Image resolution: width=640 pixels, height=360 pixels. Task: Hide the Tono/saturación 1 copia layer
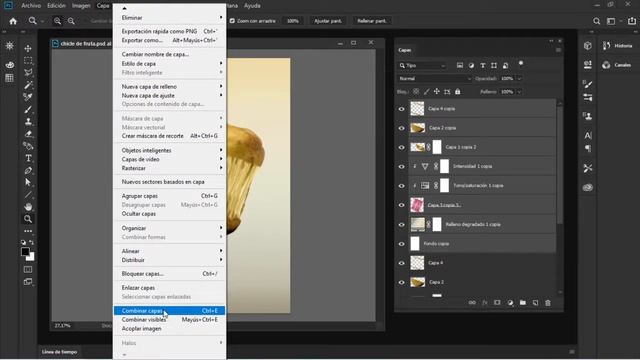coord(401,186)
